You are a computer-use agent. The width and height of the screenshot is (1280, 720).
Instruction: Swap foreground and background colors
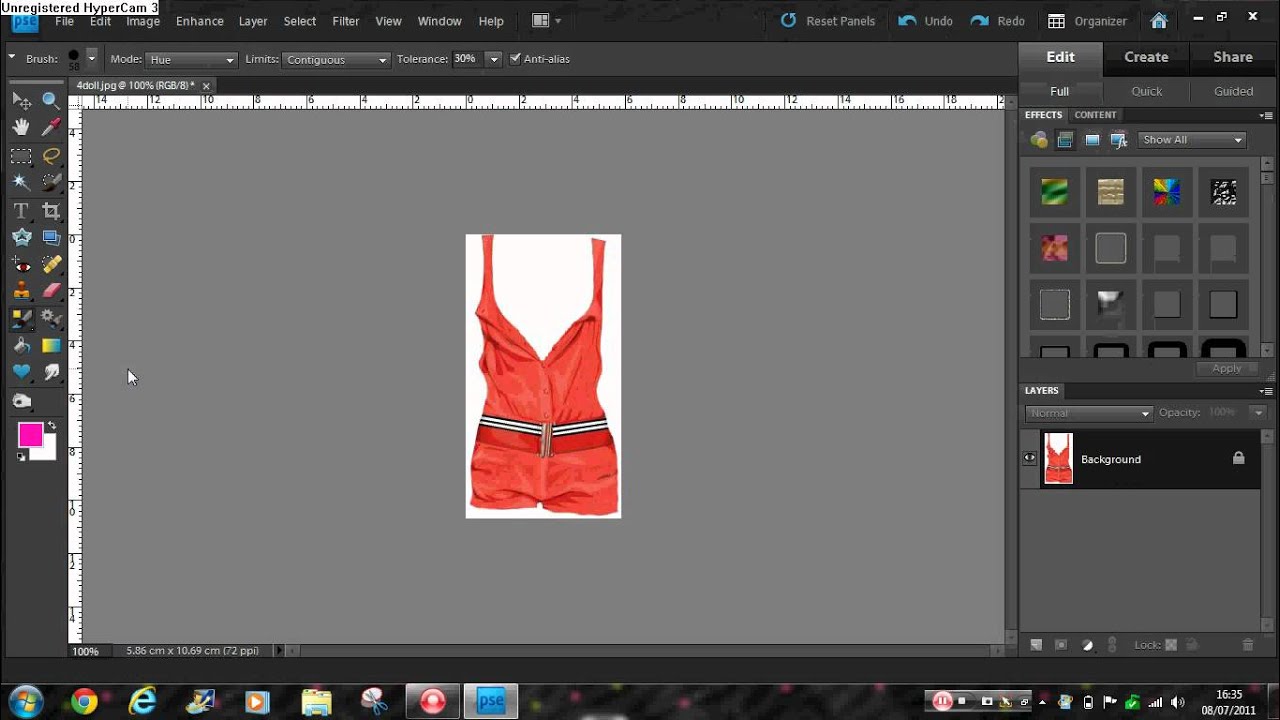click(x=52, y=426)
